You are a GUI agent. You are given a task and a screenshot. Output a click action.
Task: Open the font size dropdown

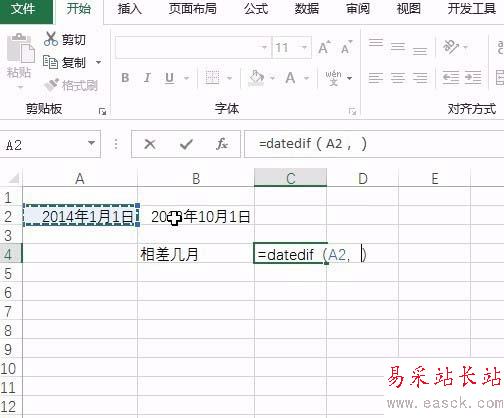point(304,47)
